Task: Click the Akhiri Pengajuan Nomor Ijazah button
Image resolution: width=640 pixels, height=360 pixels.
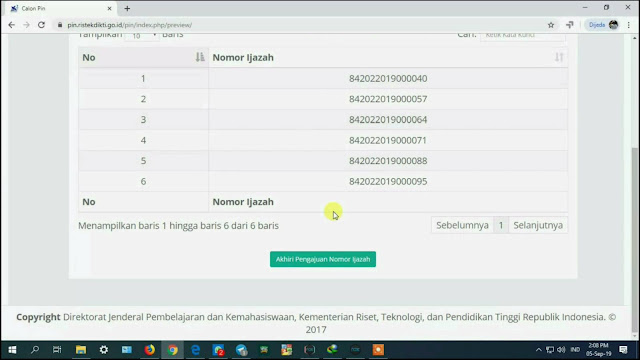Action: (323, 259)
